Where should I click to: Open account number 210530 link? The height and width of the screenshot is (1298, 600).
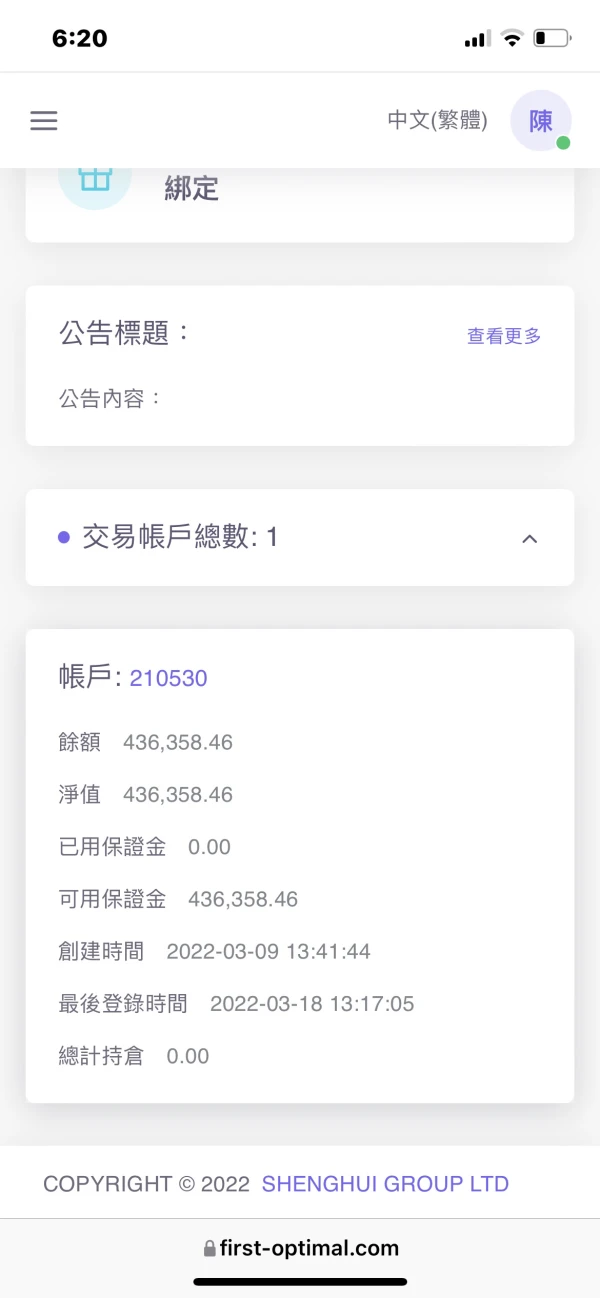[168, 679]
